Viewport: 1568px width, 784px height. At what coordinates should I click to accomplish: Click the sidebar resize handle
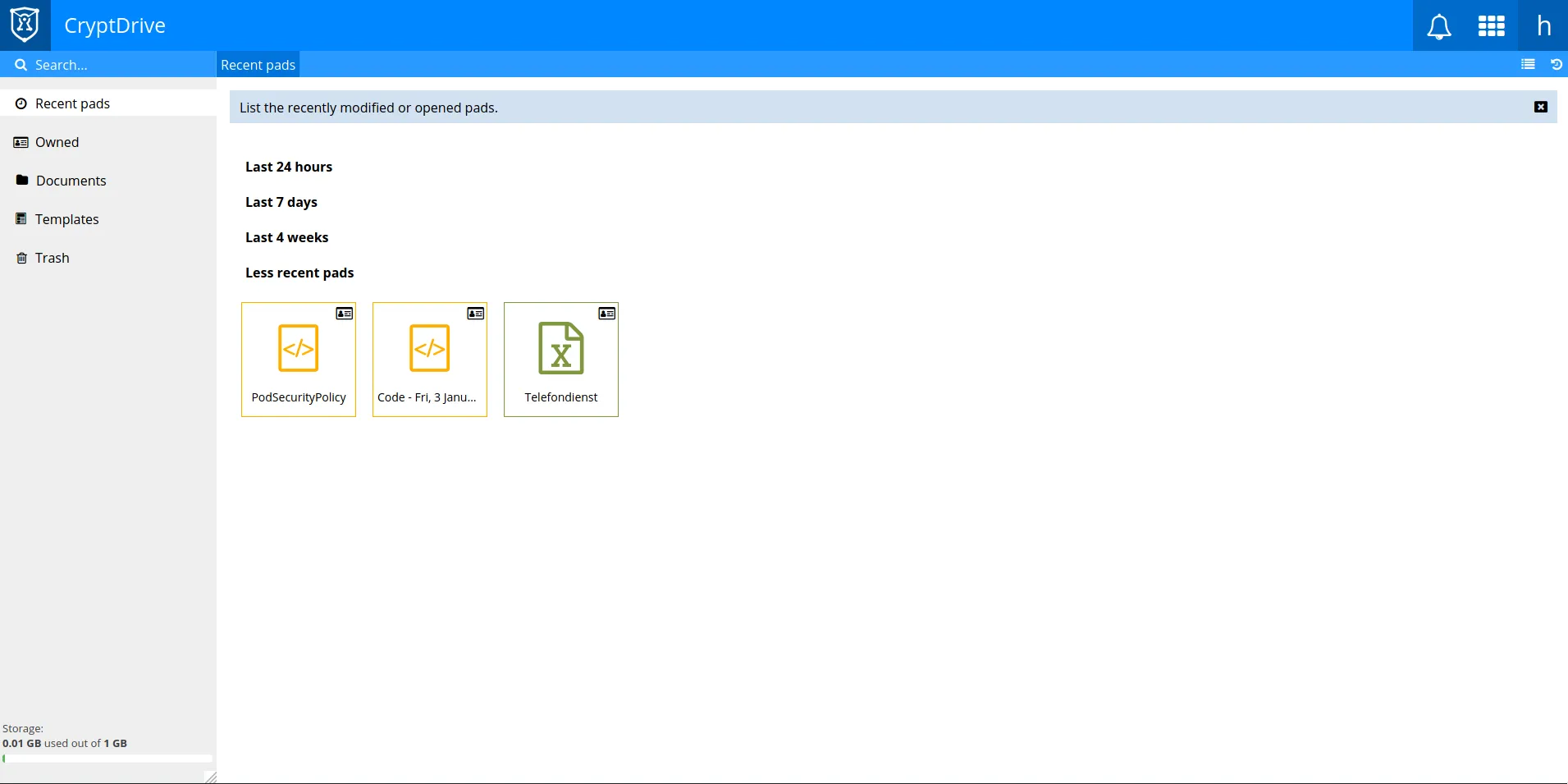point(210,777)
